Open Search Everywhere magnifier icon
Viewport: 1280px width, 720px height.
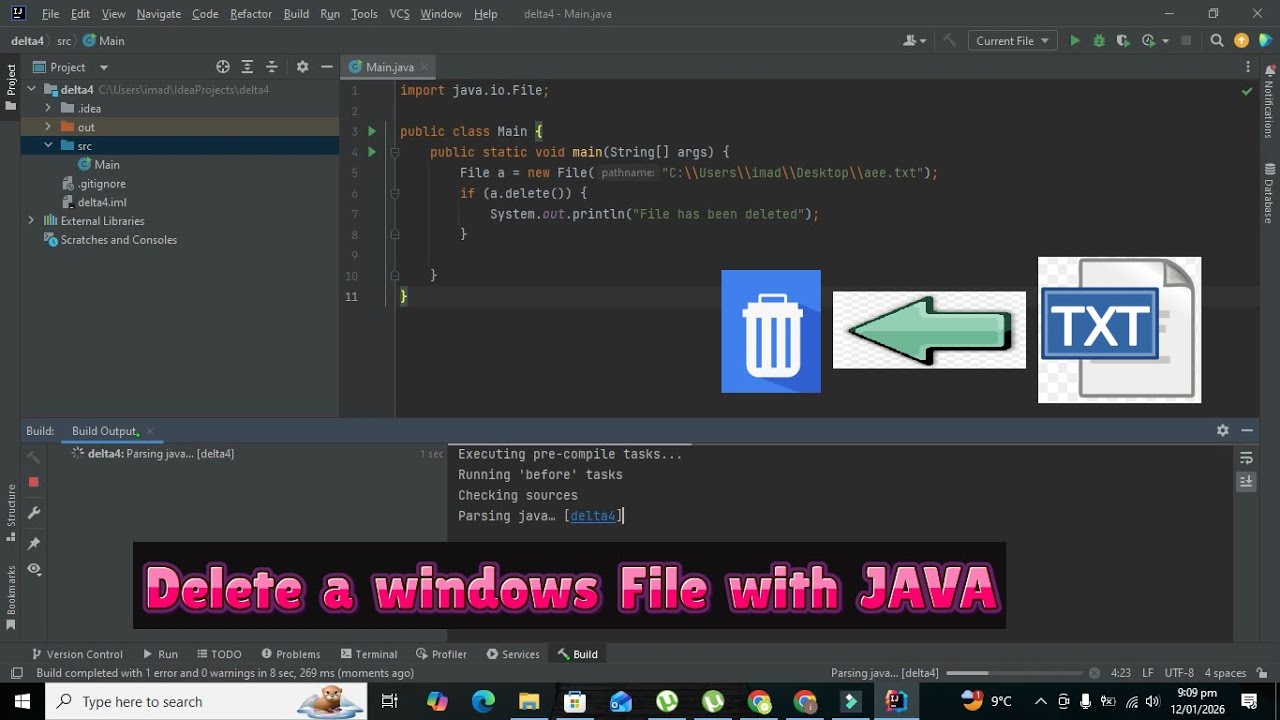click(x=1217, y=41)
